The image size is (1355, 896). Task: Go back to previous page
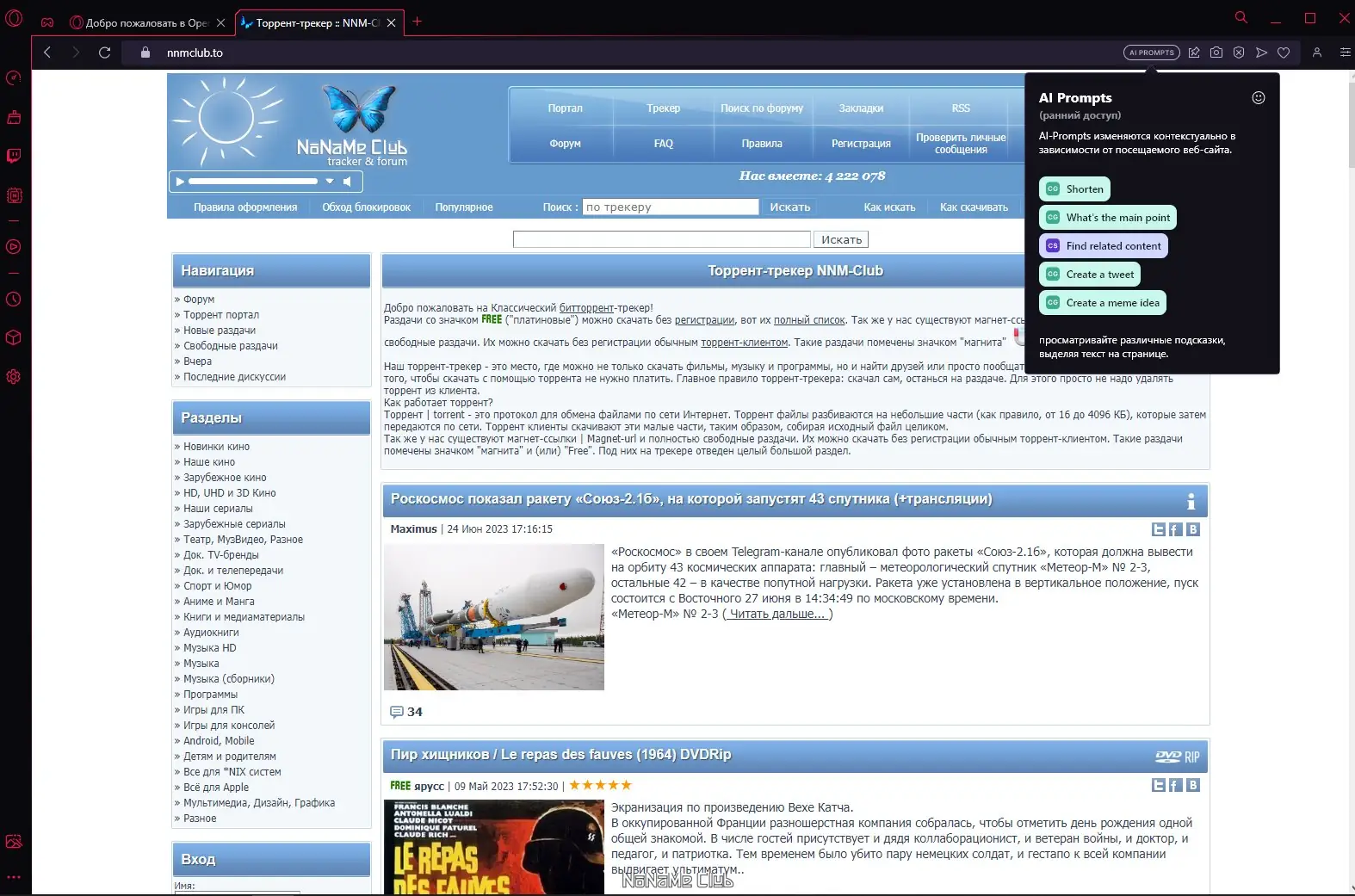tap(47, 53)
